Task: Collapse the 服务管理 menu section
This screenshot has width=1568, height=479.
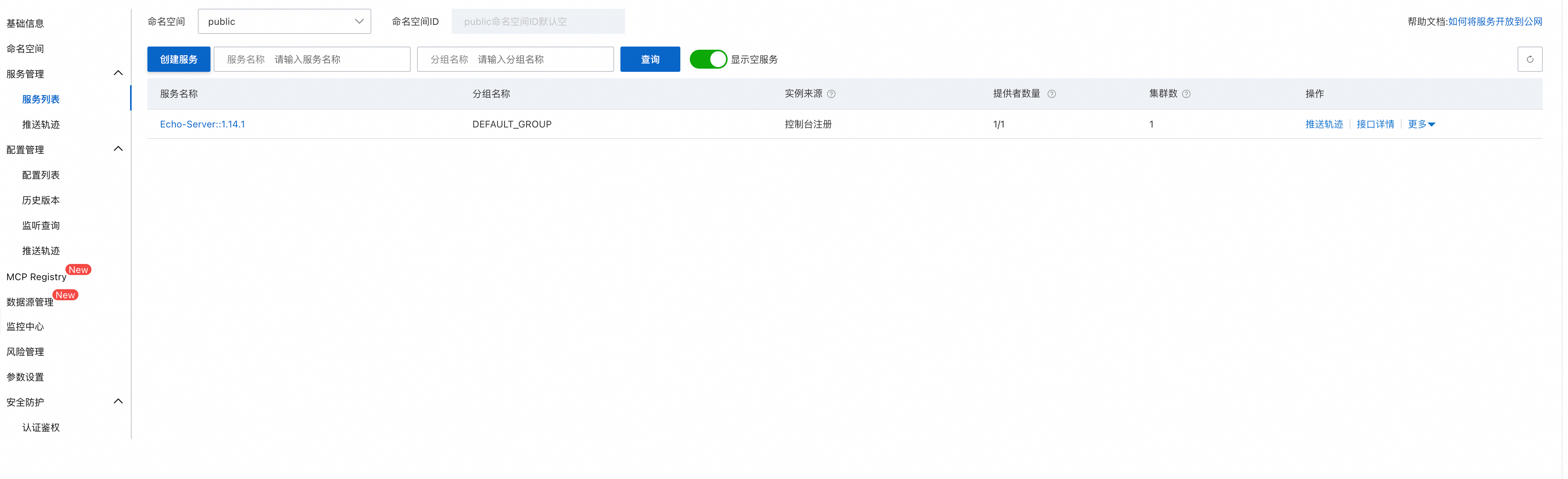Action: [119, 74]
